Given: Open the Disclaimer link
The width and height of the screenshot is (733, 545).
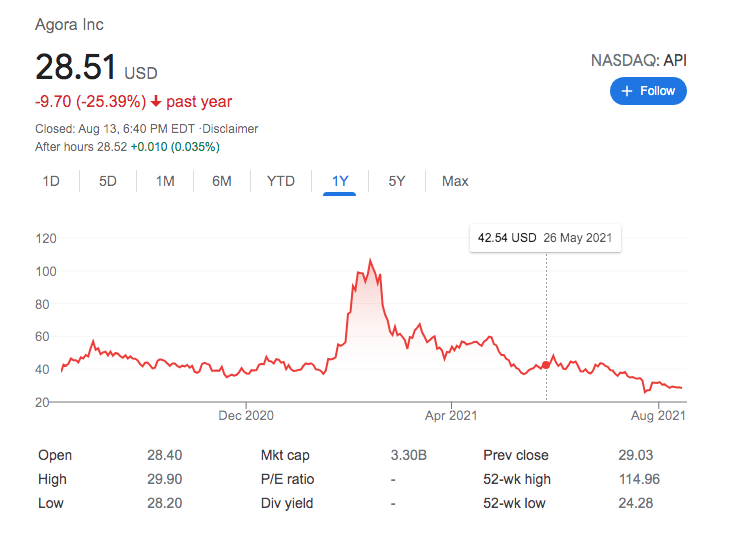Looking at the screenshot, I should (230, 129).
